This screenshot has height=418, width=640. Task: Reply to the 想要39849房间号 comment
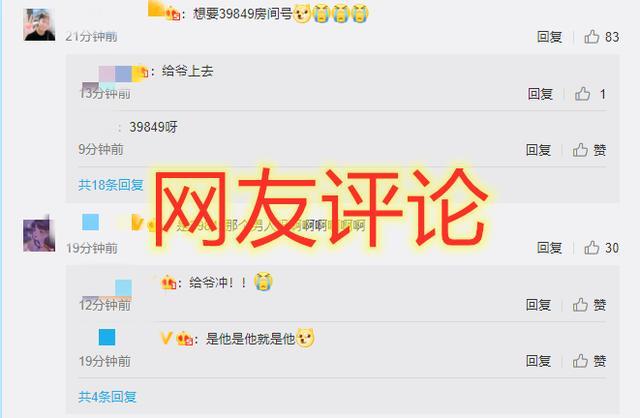tap(549, 37)
